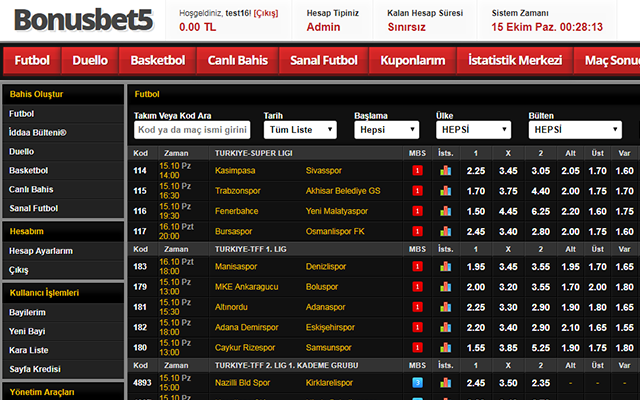Screen dimensions: 640x400
Task: Open statistics chart icon for Kasimpasa vs Sivasspor
Action: pyautogui.click(x=445, y=170)
